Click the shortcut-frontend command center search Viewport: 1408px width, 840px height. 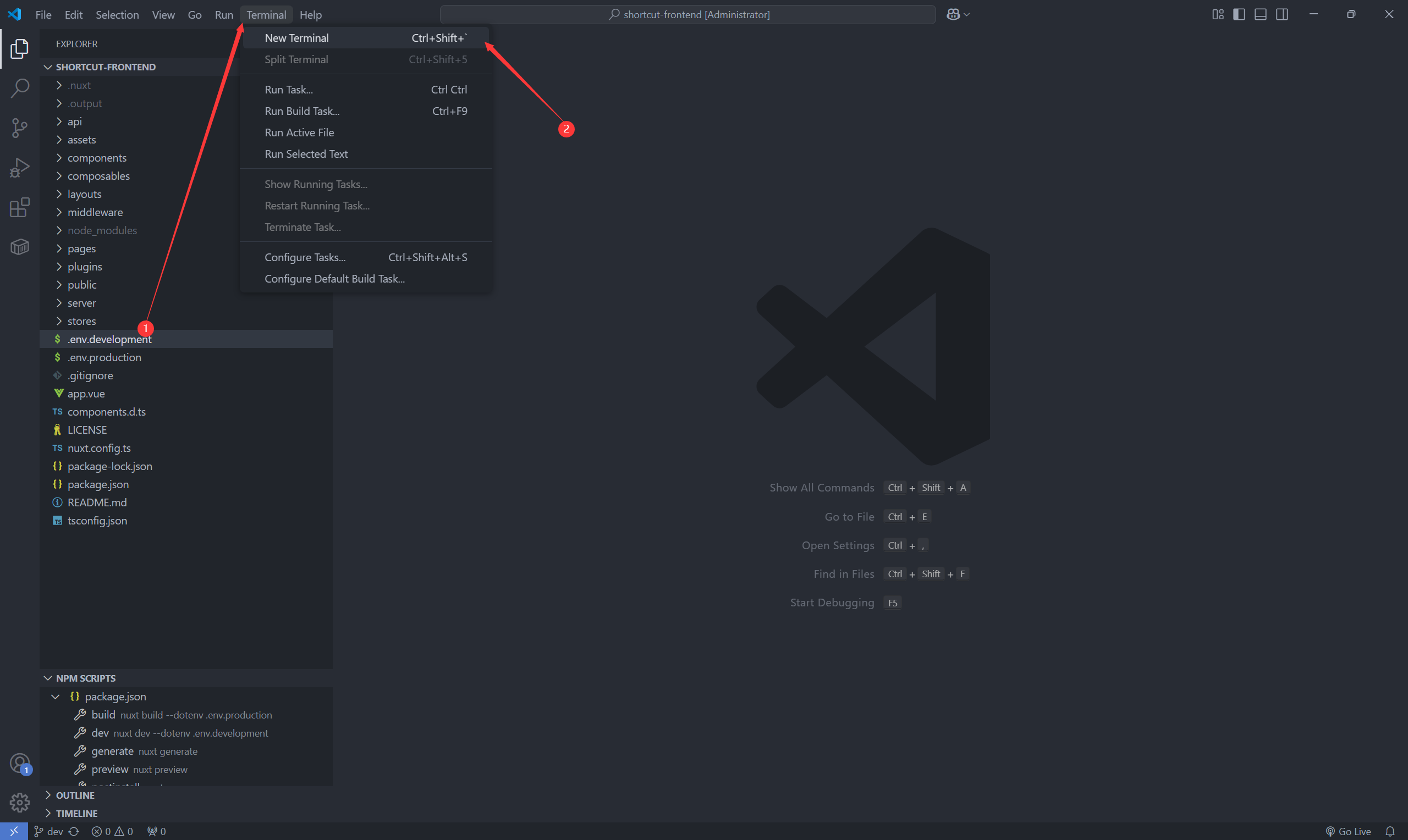click(687, 15)
